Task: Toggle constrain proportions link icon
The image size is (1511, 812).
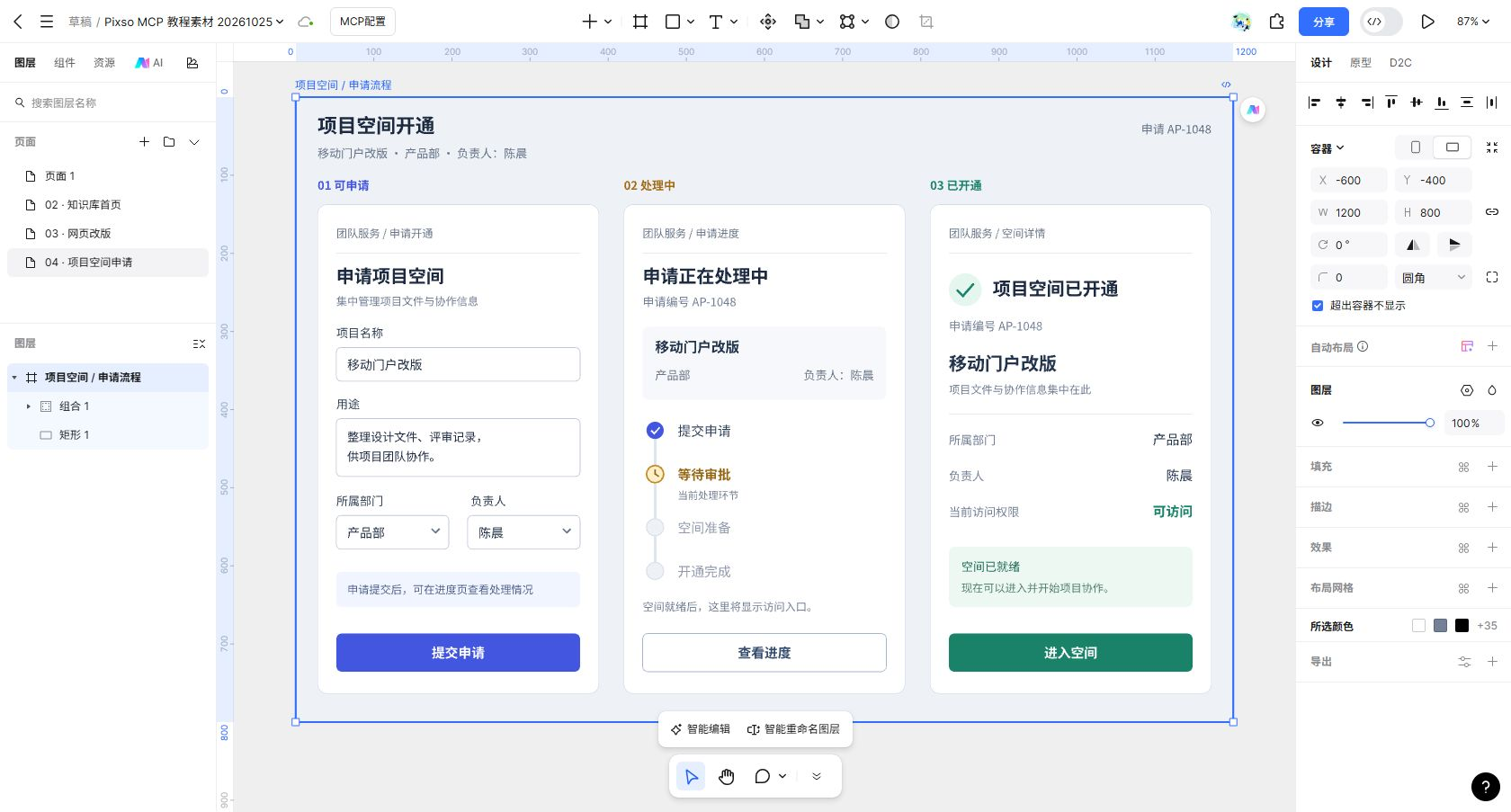Action: click(1492, 212)
